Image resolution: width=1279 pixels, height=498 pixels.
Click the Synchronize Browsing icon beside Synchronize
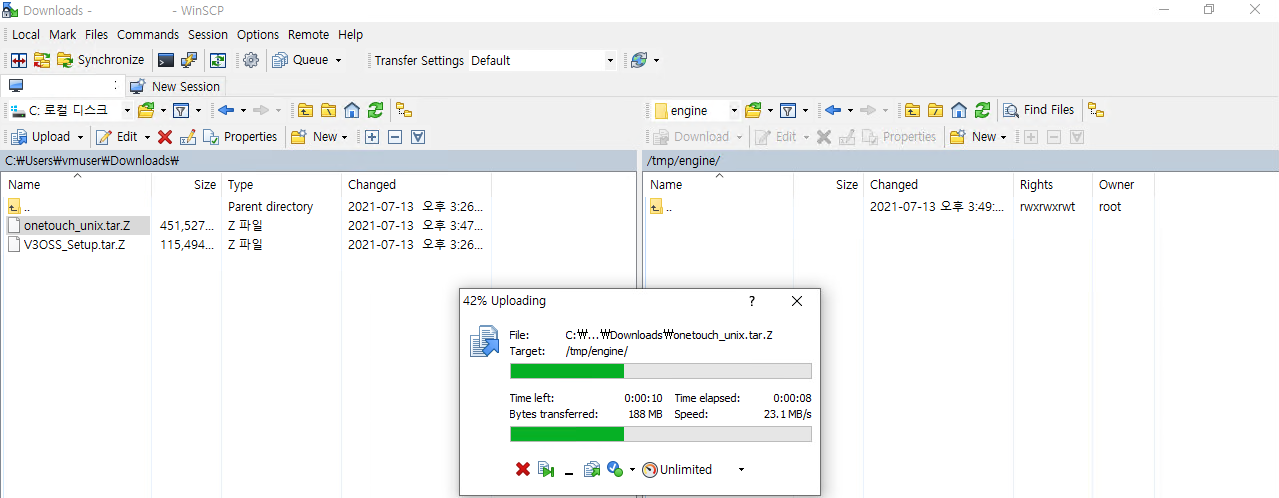coord(42,60)
